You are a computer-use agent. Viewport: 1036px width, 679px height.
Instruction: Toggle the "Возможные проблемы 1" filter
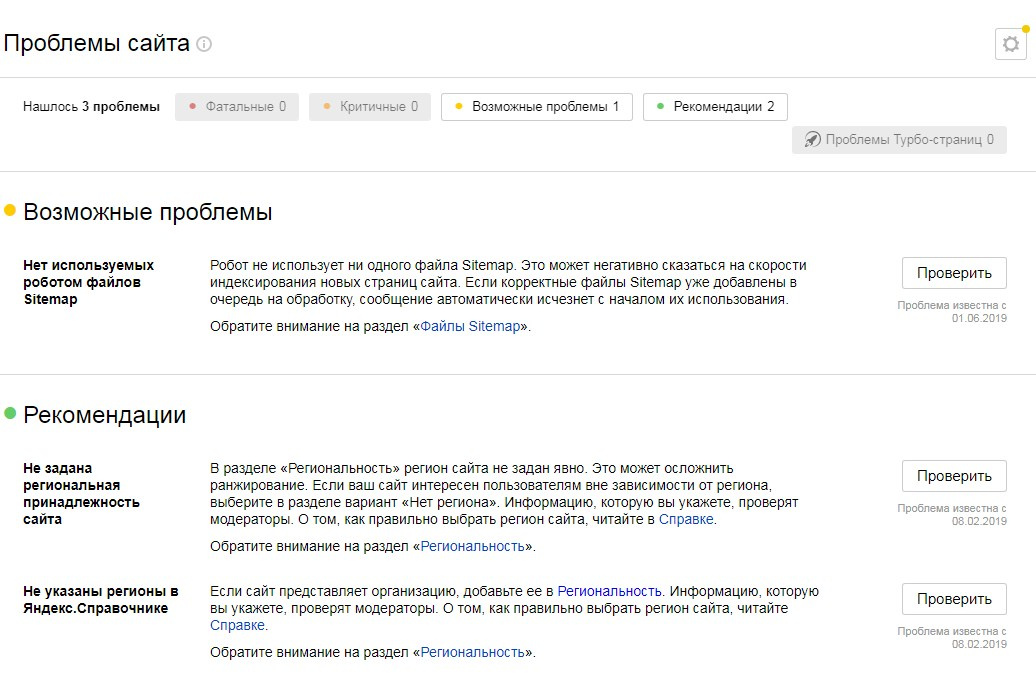coord(536,107)
